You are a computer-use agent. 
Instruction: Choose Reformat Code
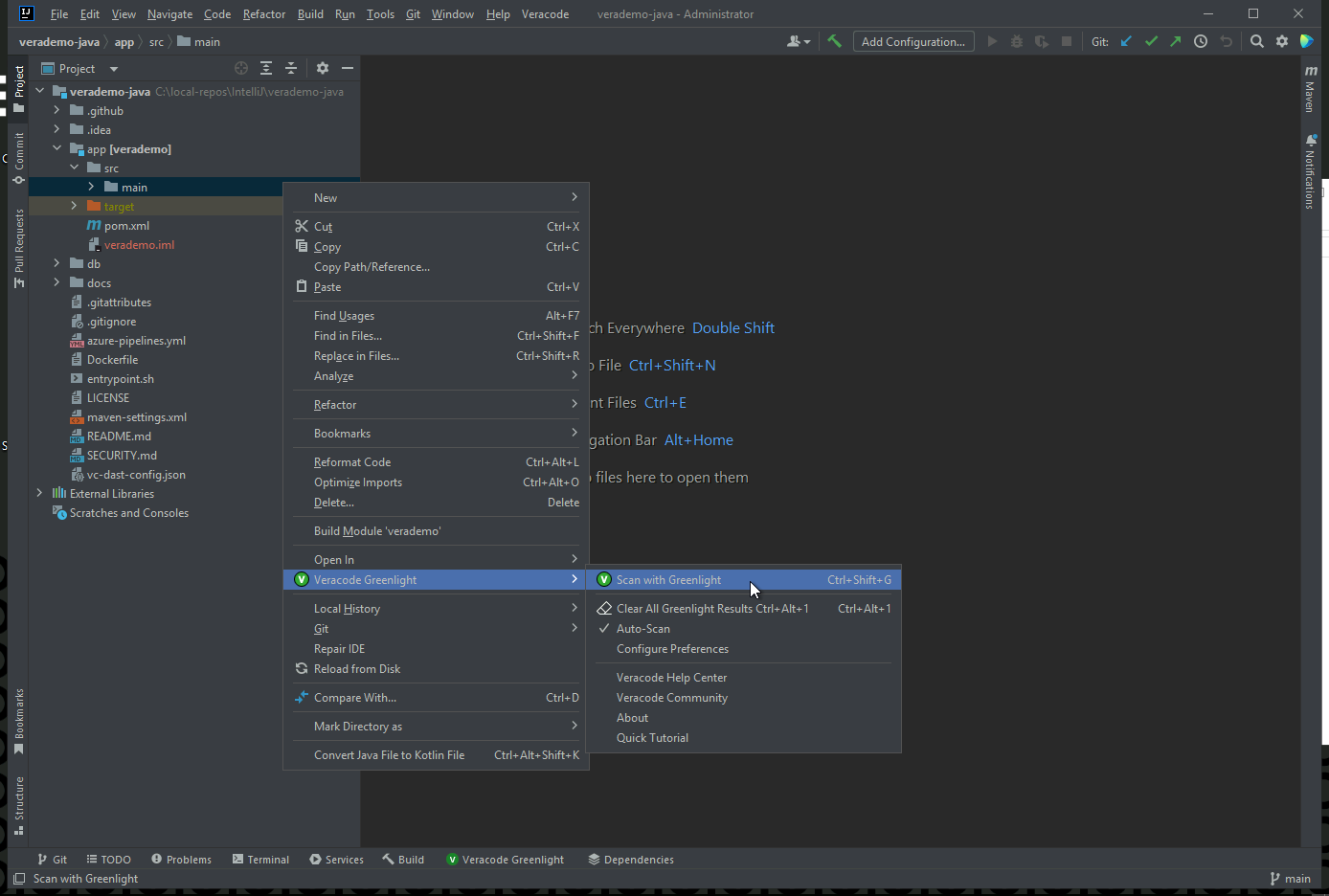pos(437,462)
